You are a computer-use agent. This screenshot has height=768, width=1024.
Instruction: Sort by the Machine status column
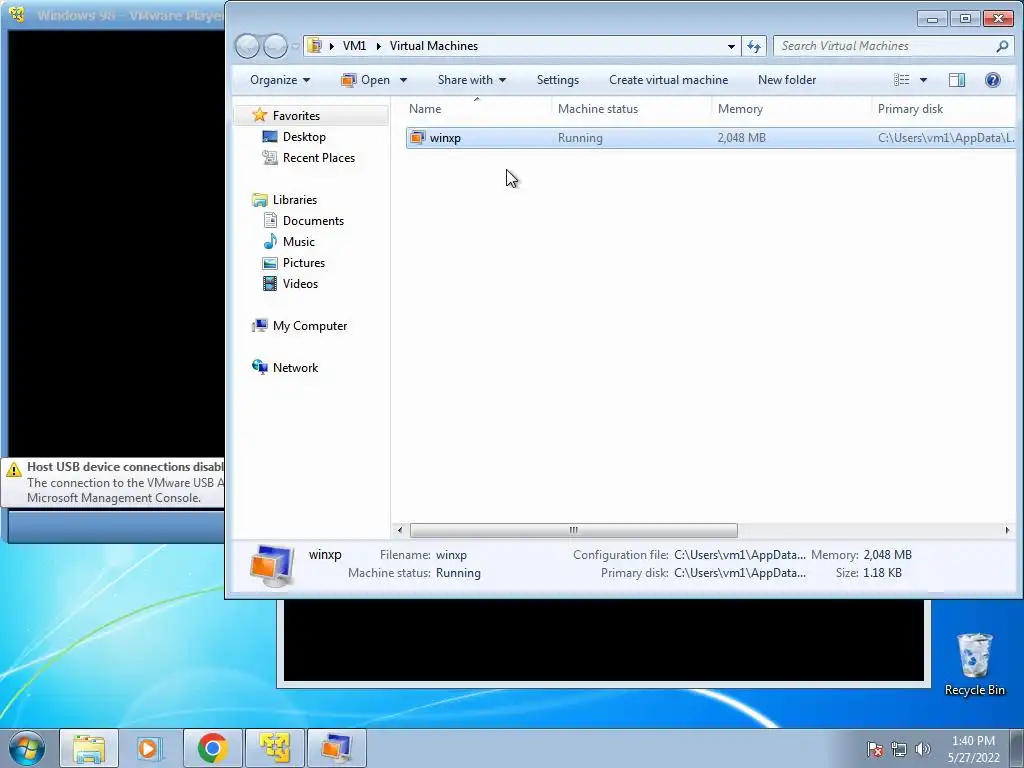[632, 108]
